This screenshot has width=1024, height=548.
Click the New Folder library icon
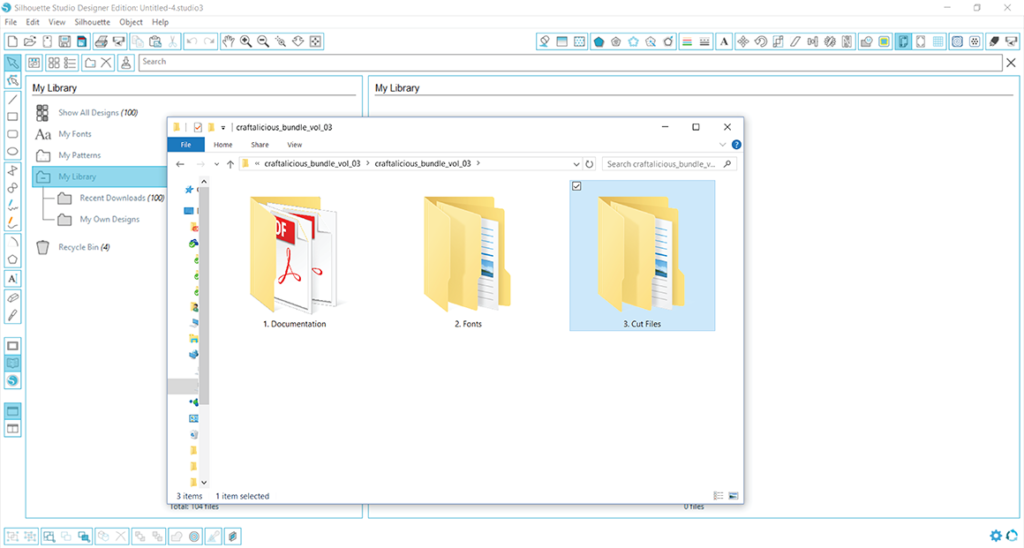tap(90, 63)
